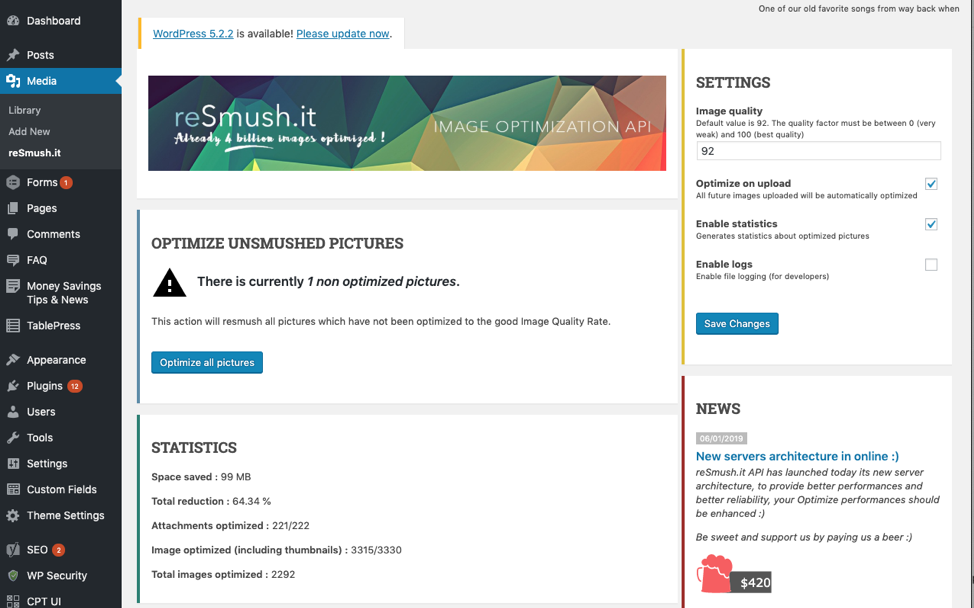The image size is (974, 608).
Task: Click the Forms sidebar icon
Action: [x=13, y=182]
